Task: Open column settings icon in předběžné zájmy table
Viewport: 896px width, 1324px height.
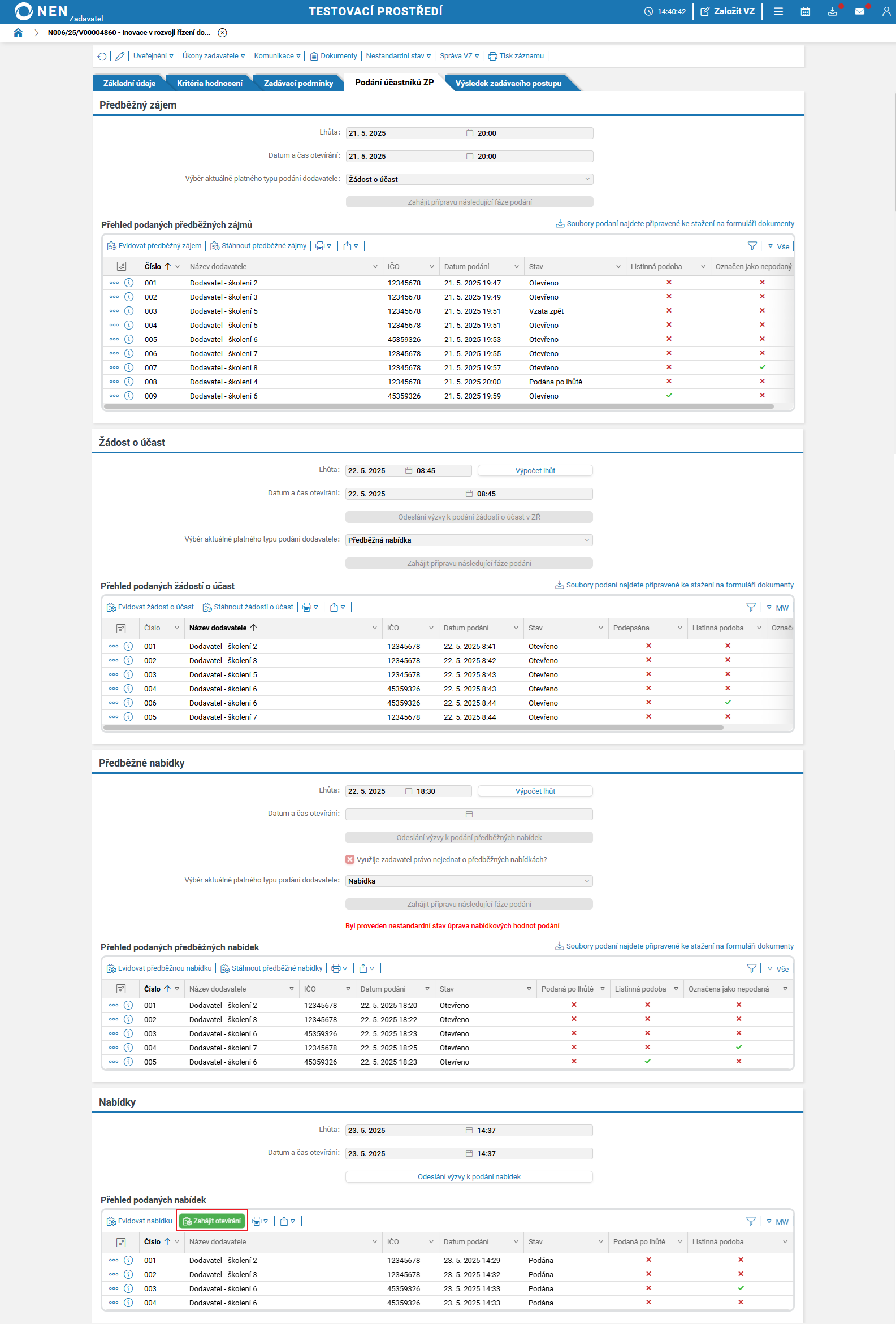Action: coord(122,267)
